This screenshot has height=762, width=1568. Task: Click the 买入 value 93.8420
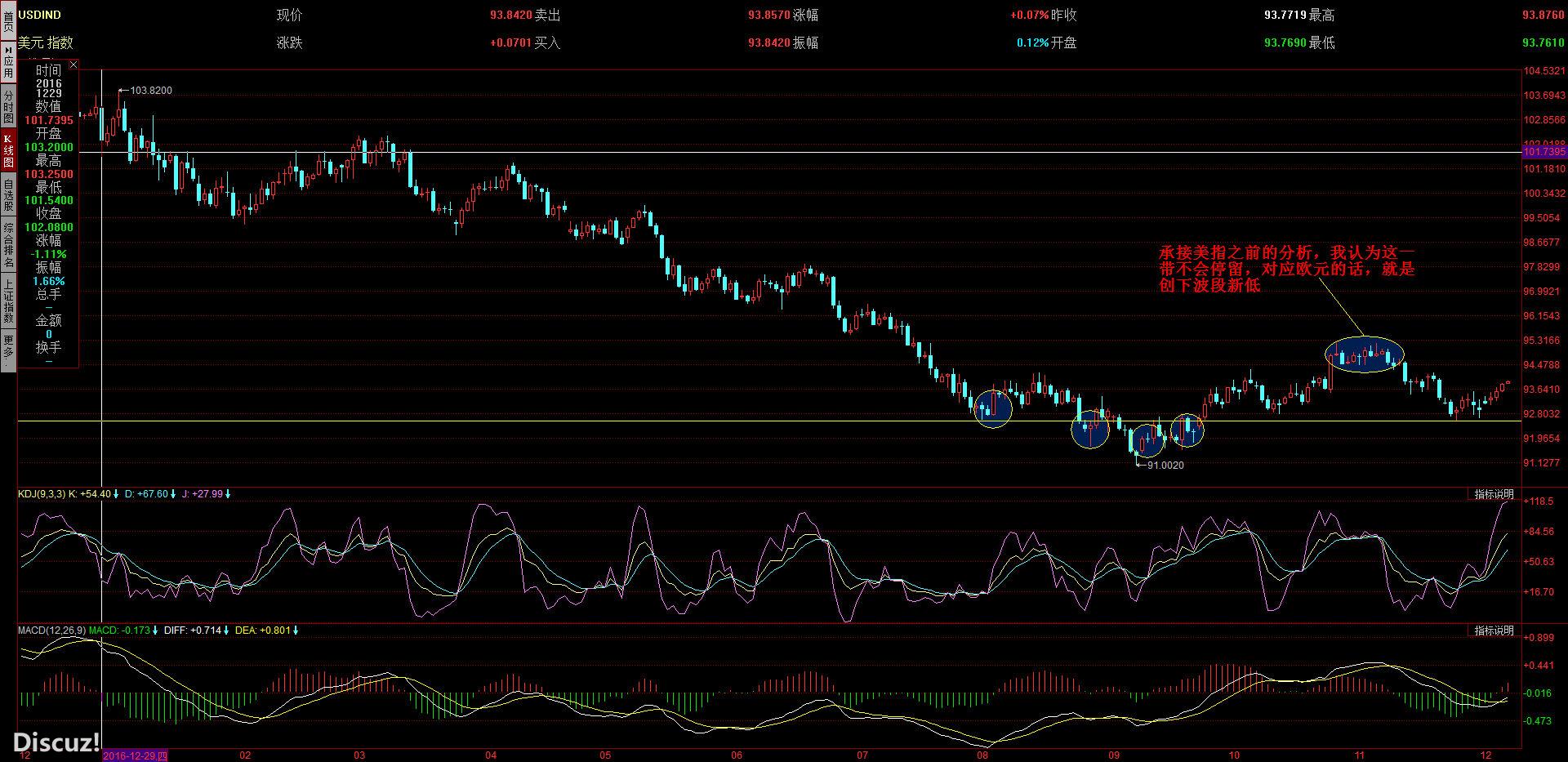[x=769, y=42]
